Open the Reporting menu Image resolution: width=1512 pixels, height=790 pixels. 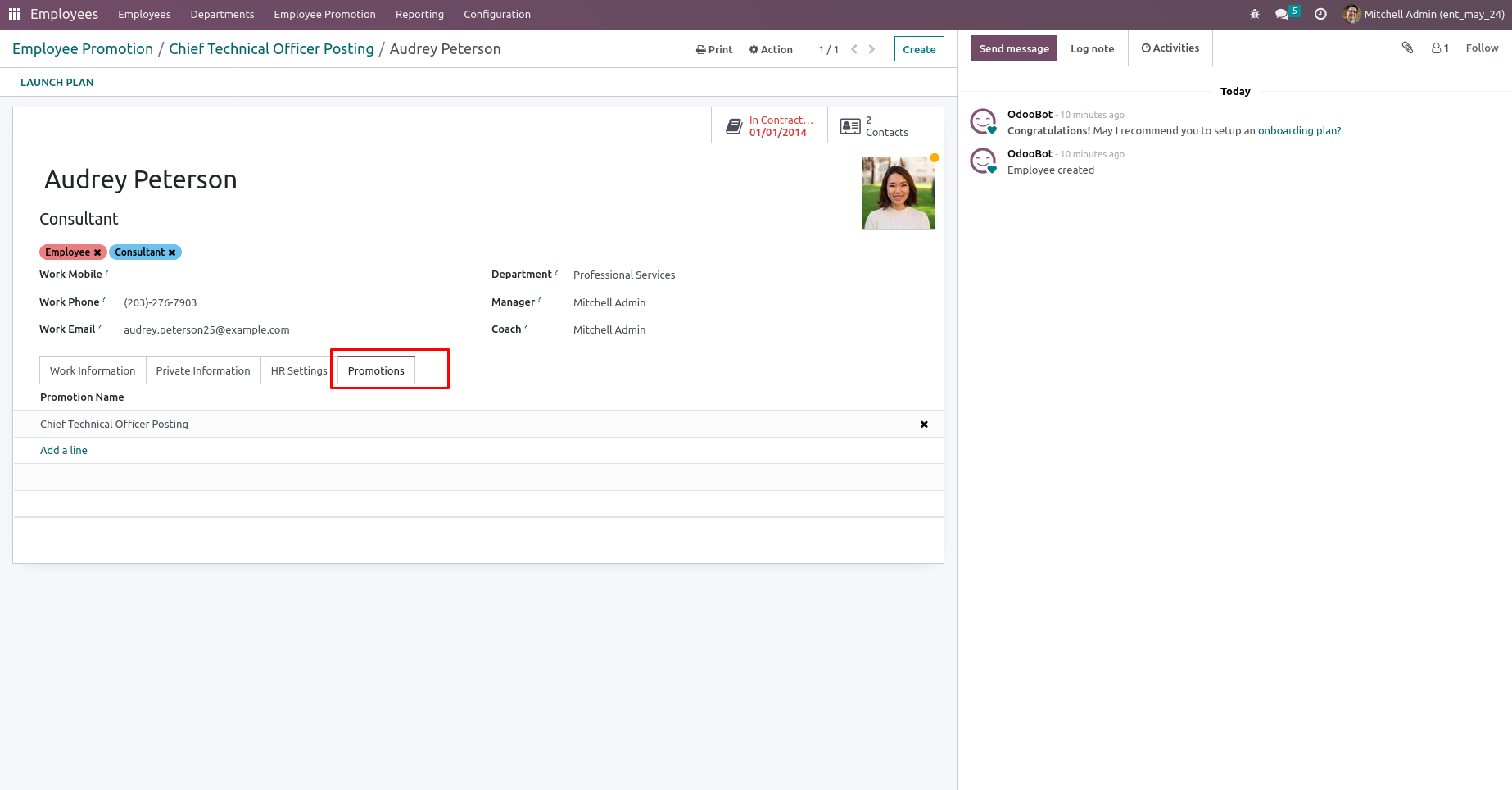click(x=419, y=14)
